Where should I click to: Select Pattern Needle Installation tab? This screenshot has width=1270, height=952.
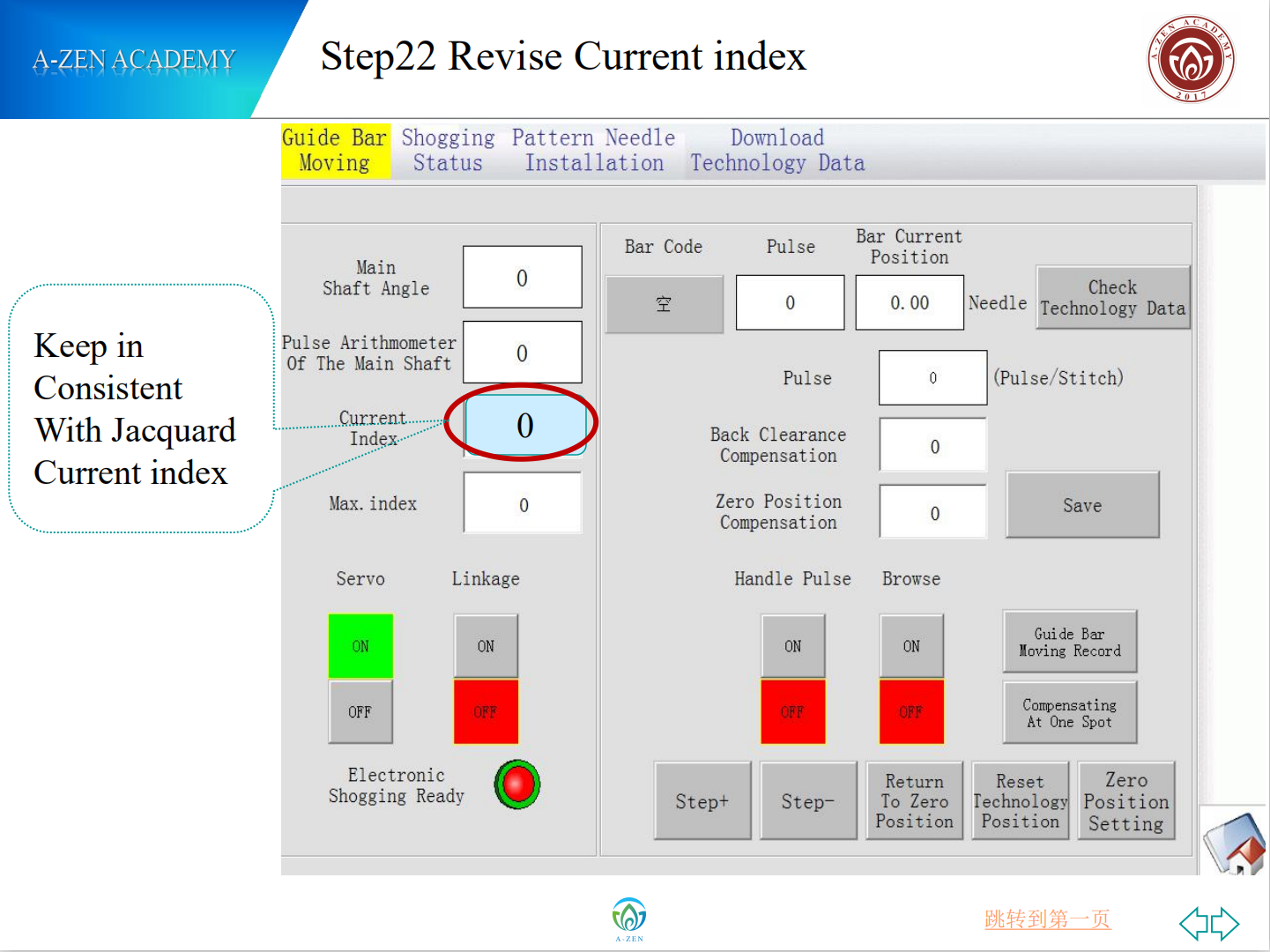593,151
